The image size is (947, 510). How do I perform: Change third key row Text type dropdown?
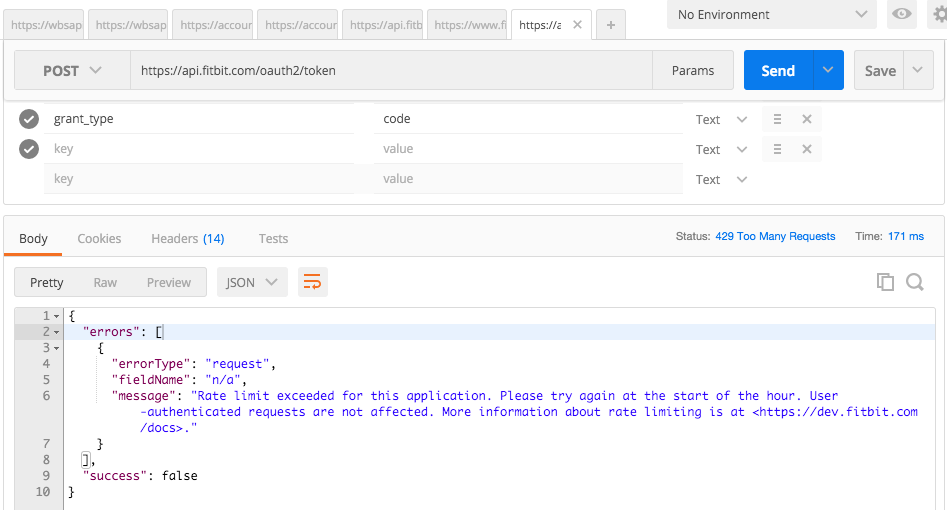[x=722, y=179]
